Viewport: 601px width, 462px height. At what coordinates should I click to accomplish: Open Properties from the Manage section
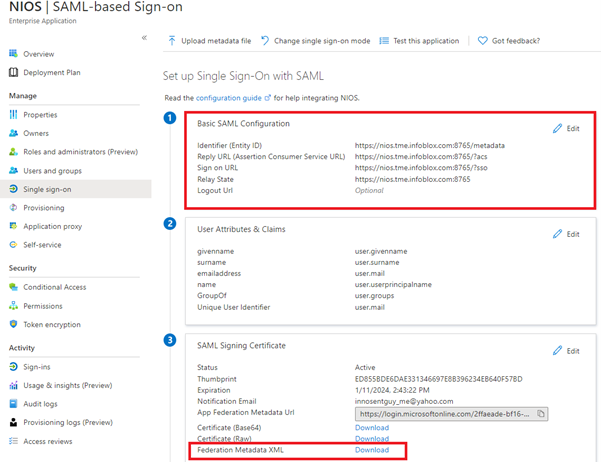click(x=41, y=115)
